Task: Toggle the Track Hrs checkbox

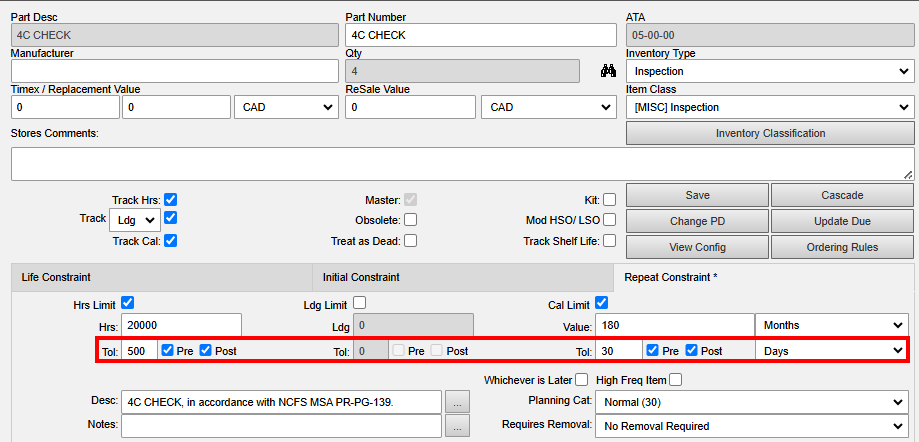Action: pos(171,200)
